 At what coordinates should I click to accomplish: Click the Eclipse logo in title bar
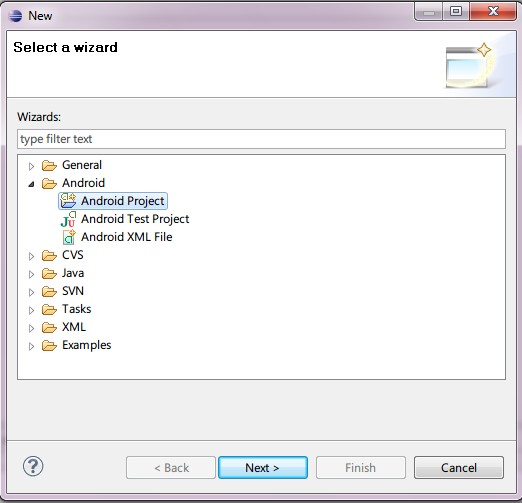(15, 15)
